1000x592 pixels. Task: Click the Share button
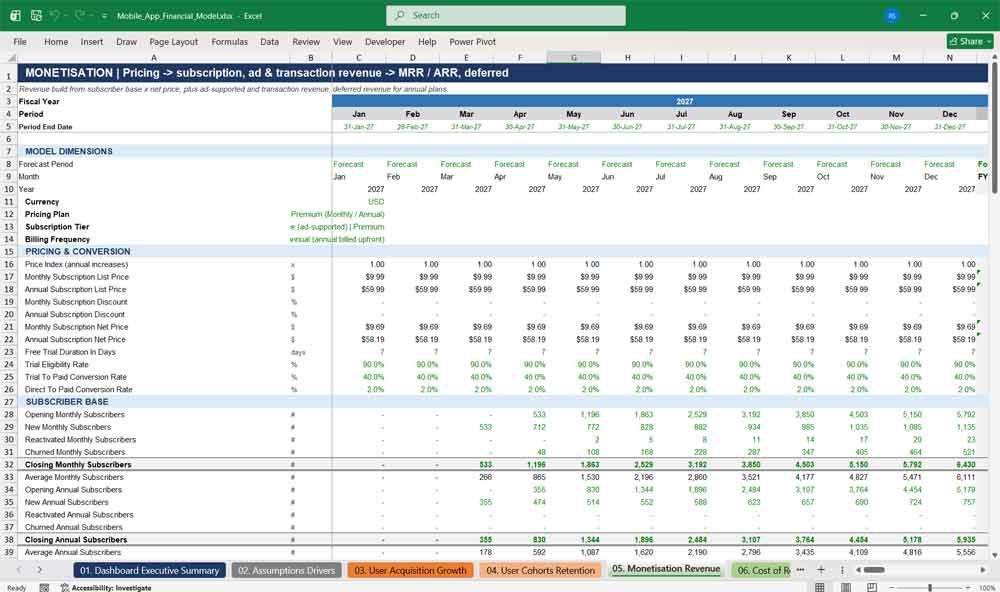click(x=970, y=41)
